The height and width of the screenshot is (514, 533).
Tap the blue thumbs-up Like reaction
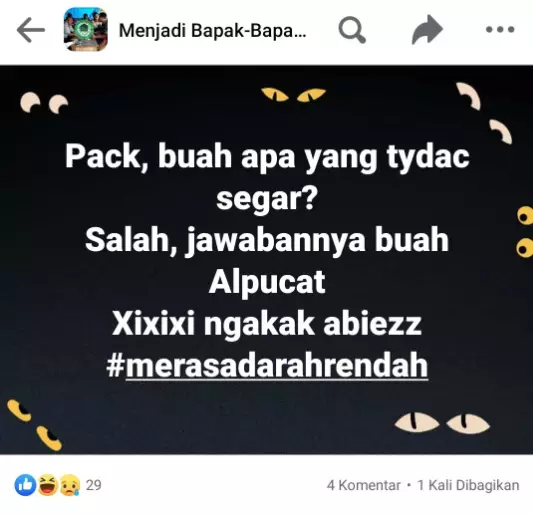point(25,485)
